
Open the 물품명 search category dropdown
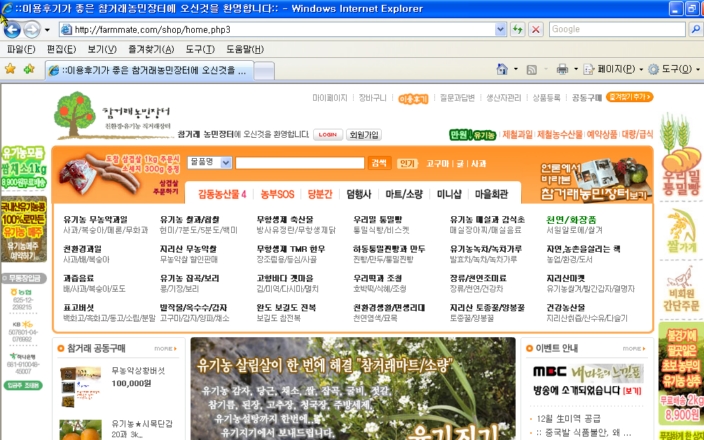click(209, 162)
